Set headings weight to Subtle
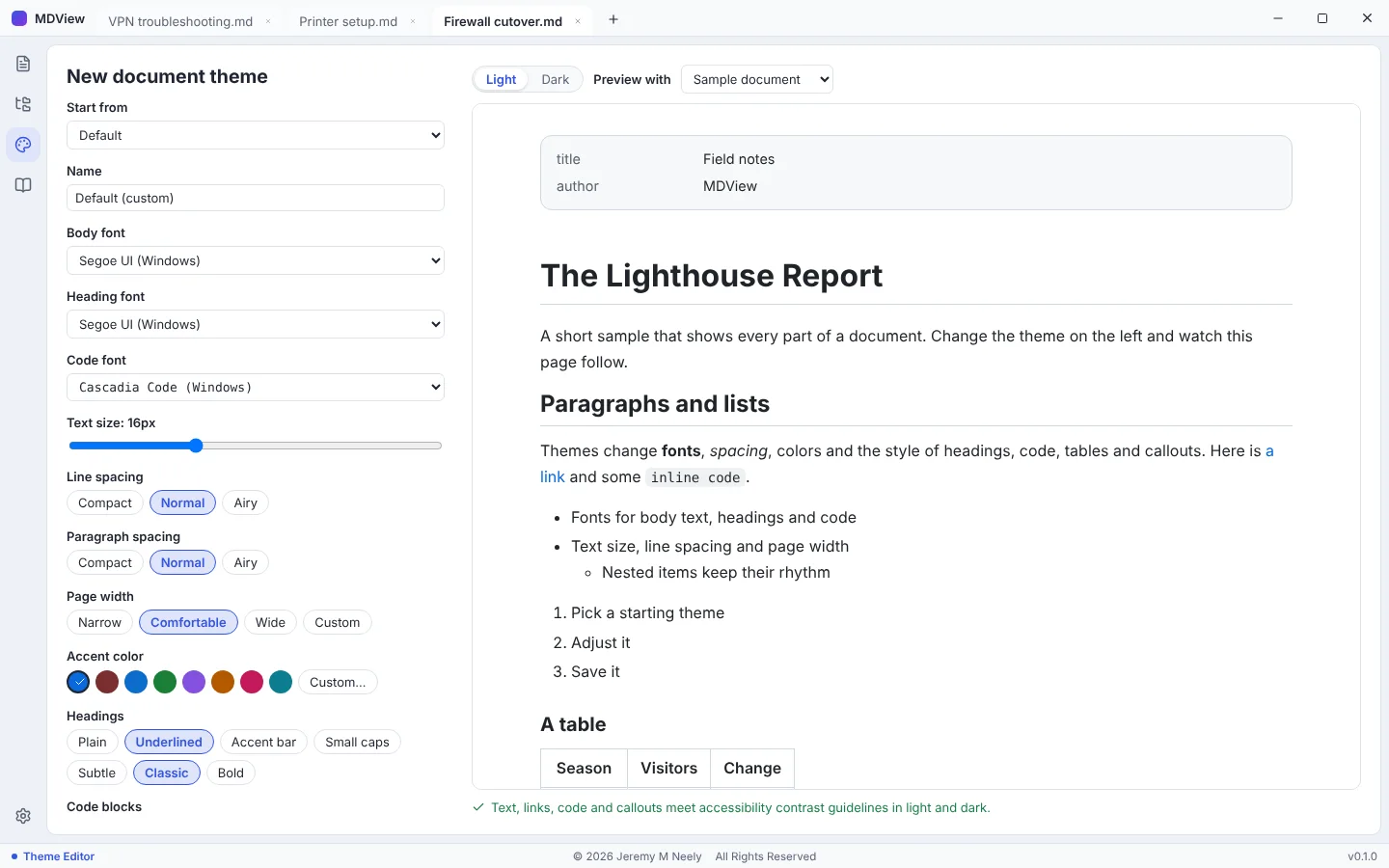Image resolution: width=1389 pixels, height=868 pixels. tap(96, 773)
